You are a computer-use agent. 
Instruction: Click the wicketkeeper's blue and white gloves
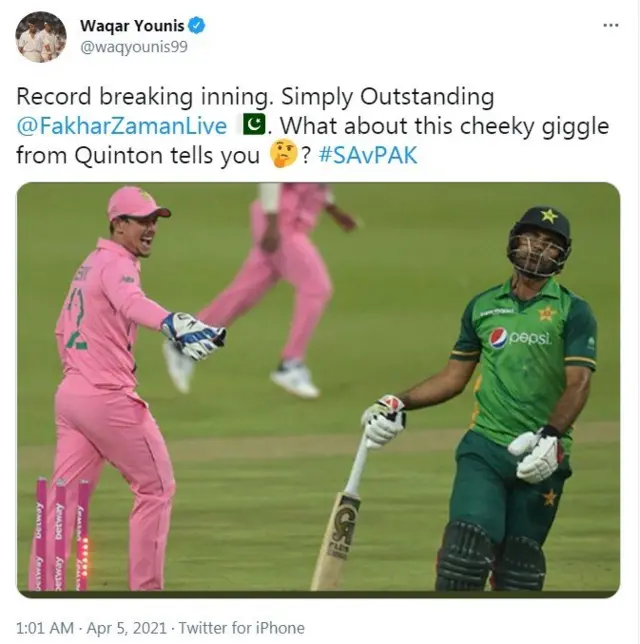click(x=193, y=336)
